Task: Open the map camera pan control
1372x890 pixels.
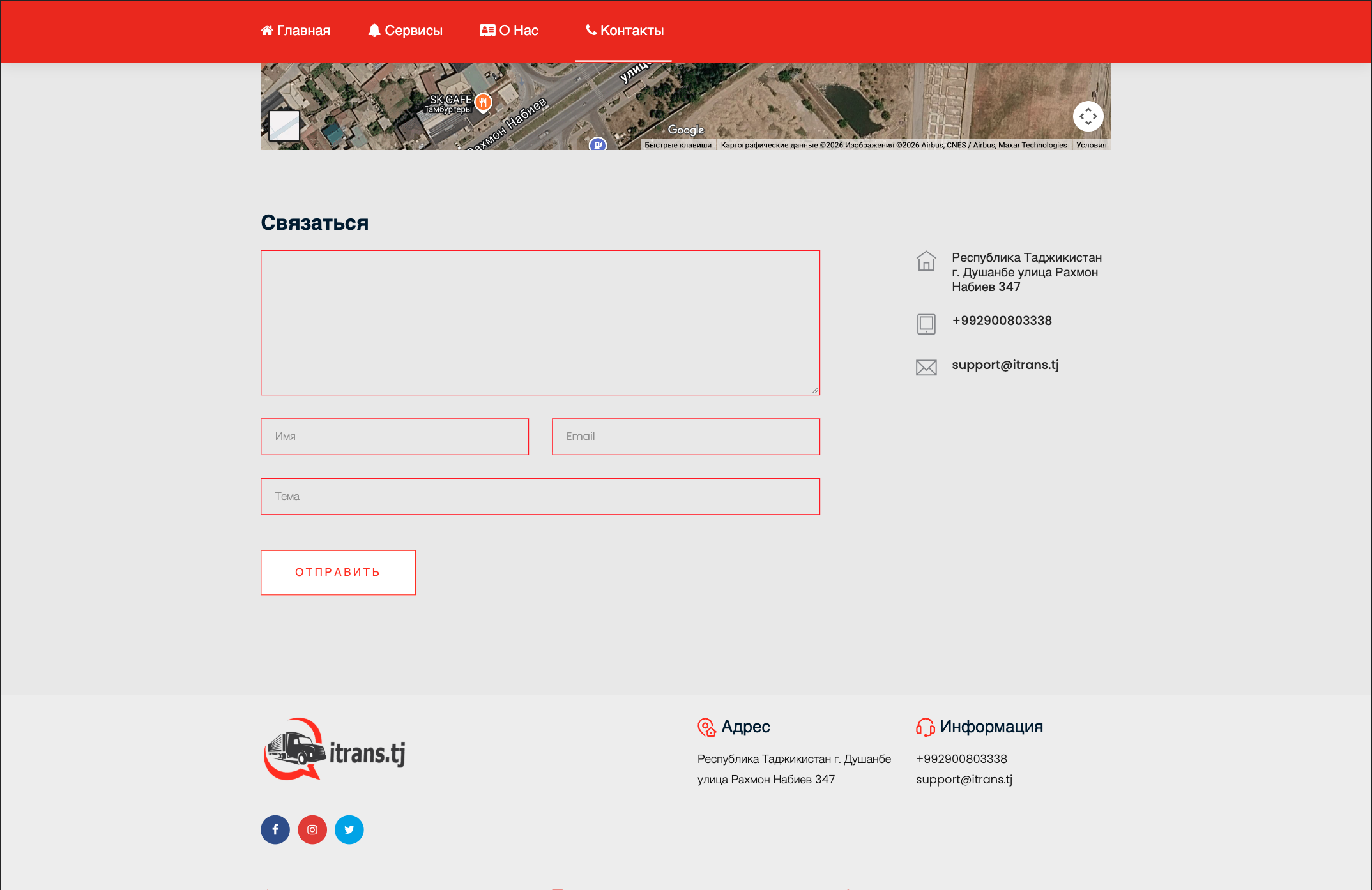Action: pos(1088,116)
